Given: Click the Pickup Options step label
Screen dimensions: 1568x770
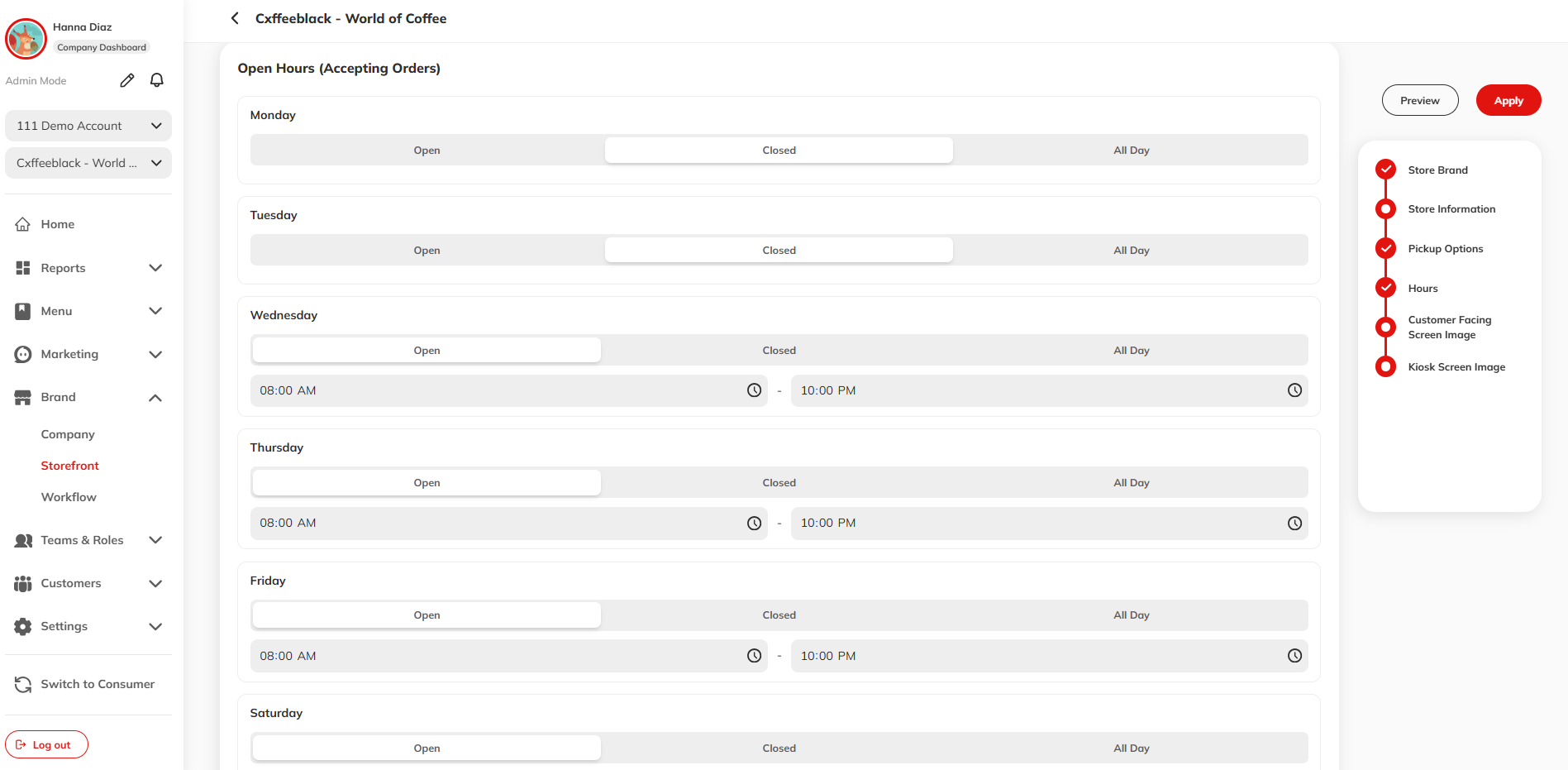Looking at the screenshot, I should (1446, 249).
